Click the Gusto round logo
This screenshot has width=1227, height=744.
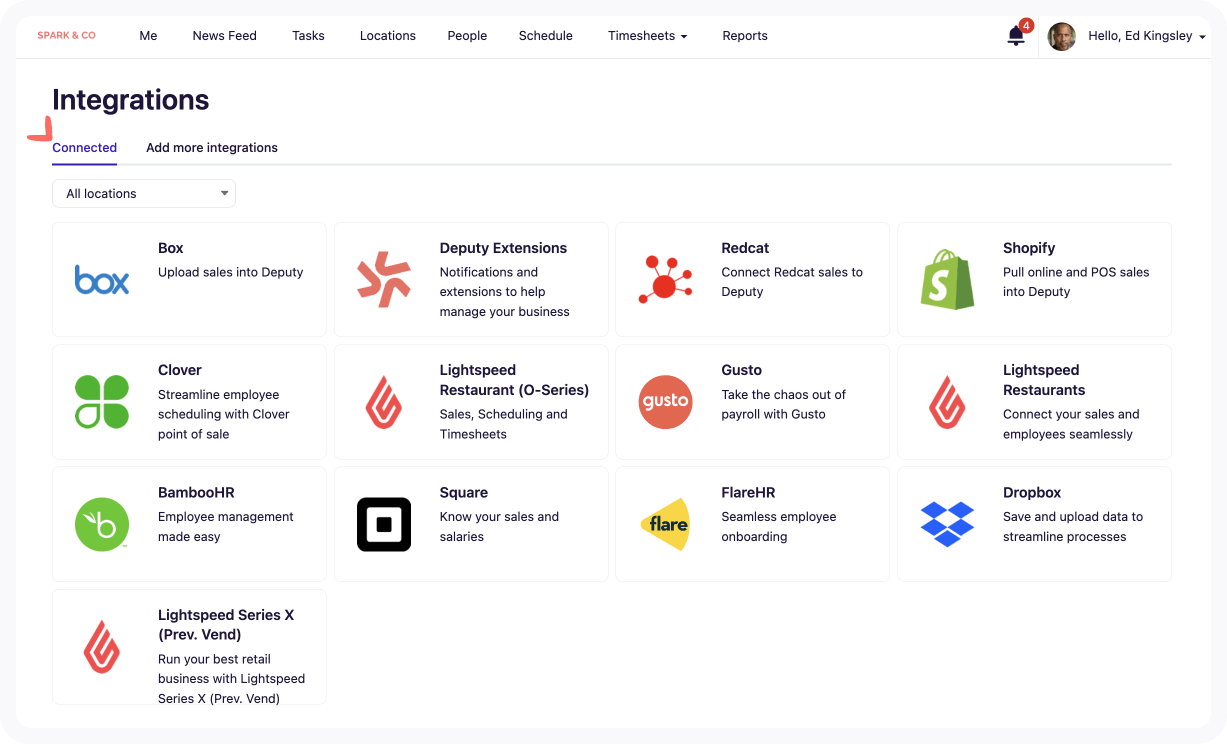coord(665,402)
